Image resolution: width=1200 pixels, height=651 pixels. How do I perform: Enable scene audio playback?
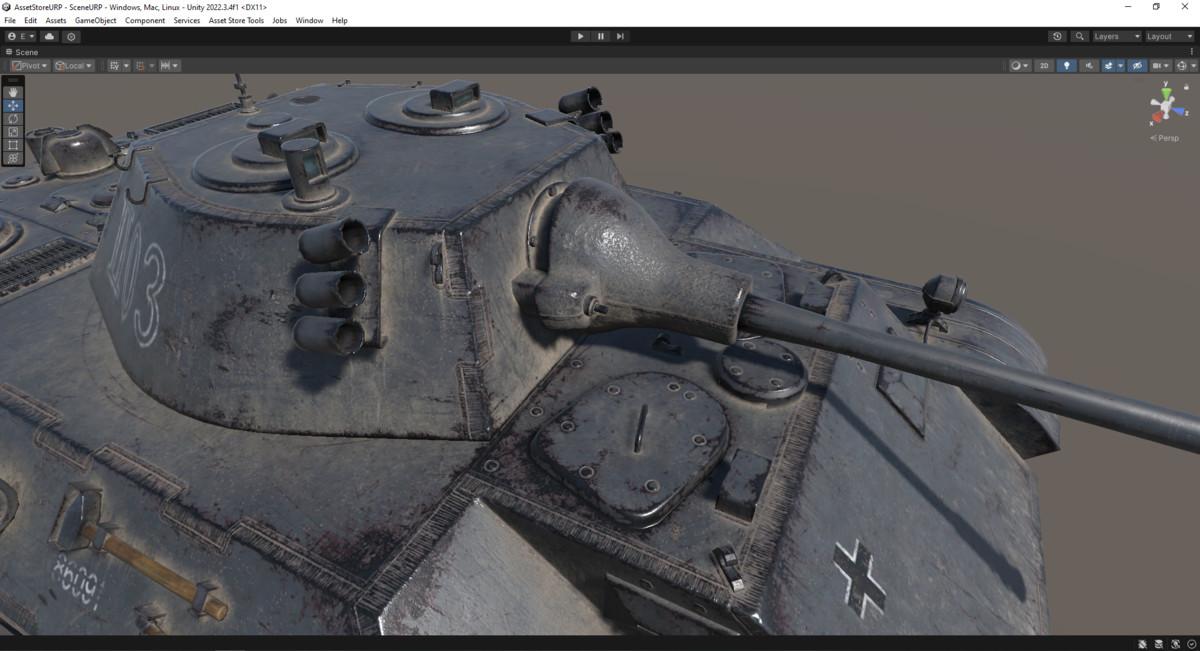(x=1089, y=65)
